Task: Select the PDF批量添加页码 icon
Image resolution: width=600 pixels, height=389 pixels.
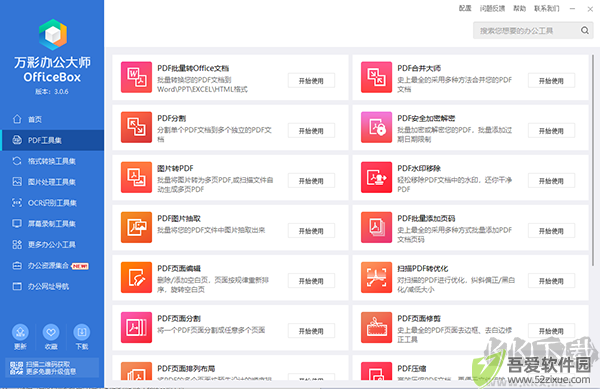Action: click(376, 228)
